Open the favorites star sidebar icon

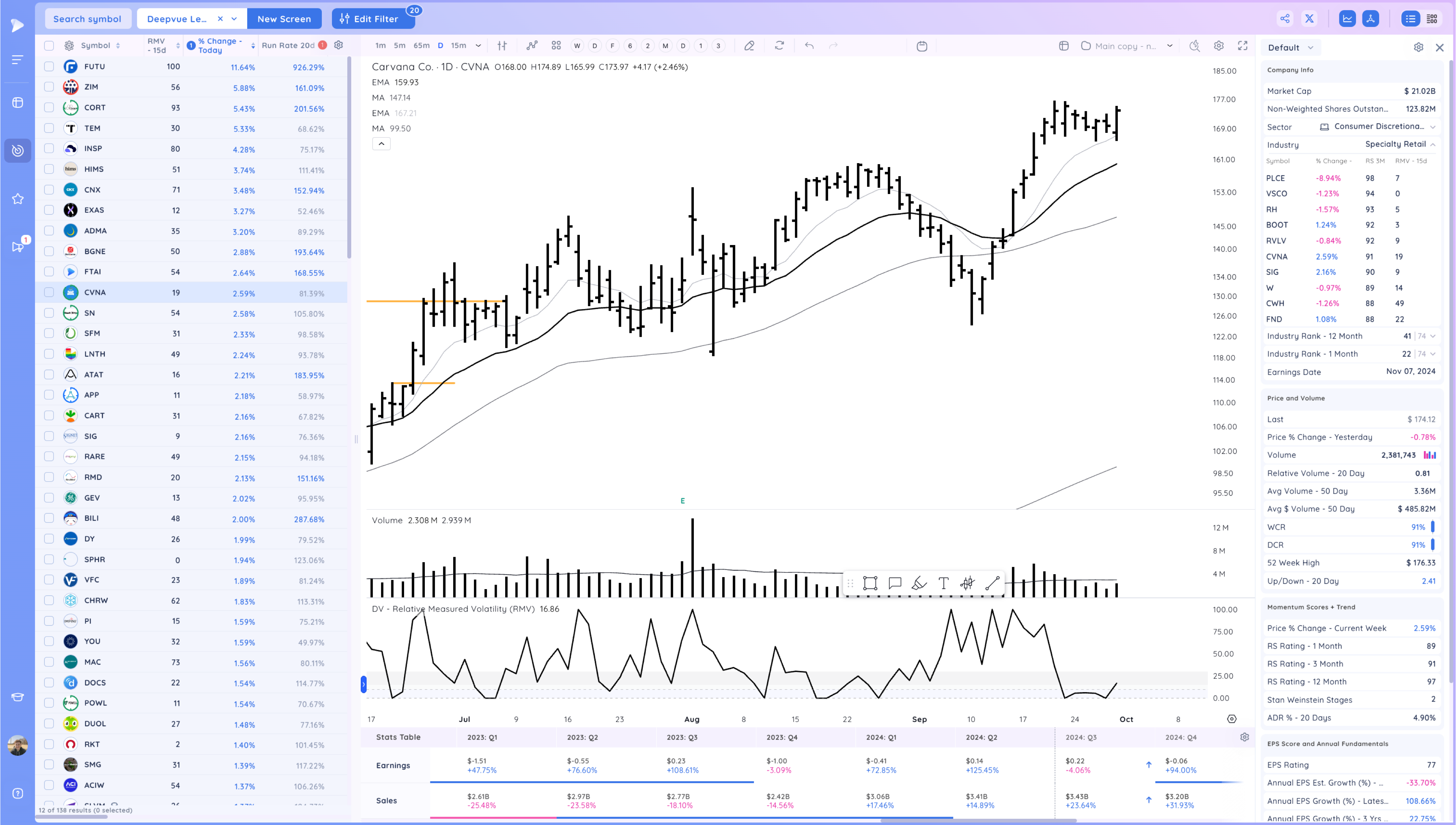(17, 199)
